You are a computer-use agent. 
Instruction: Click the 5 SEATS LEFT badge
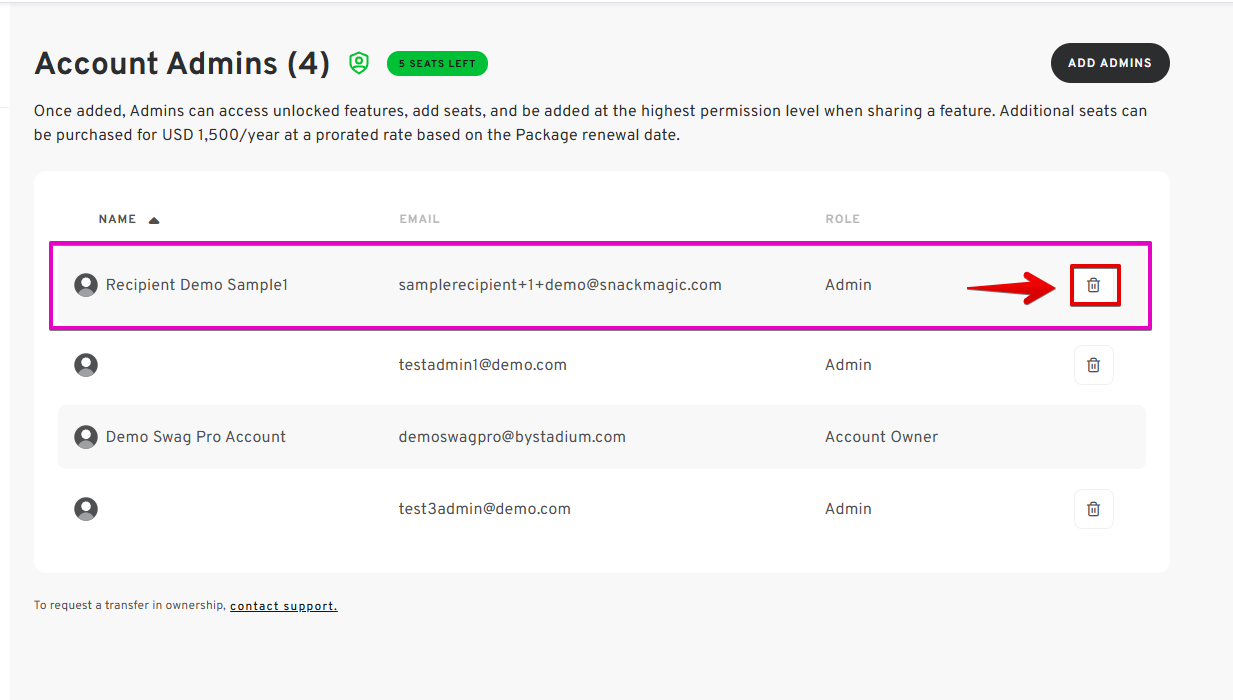point(438,64)
